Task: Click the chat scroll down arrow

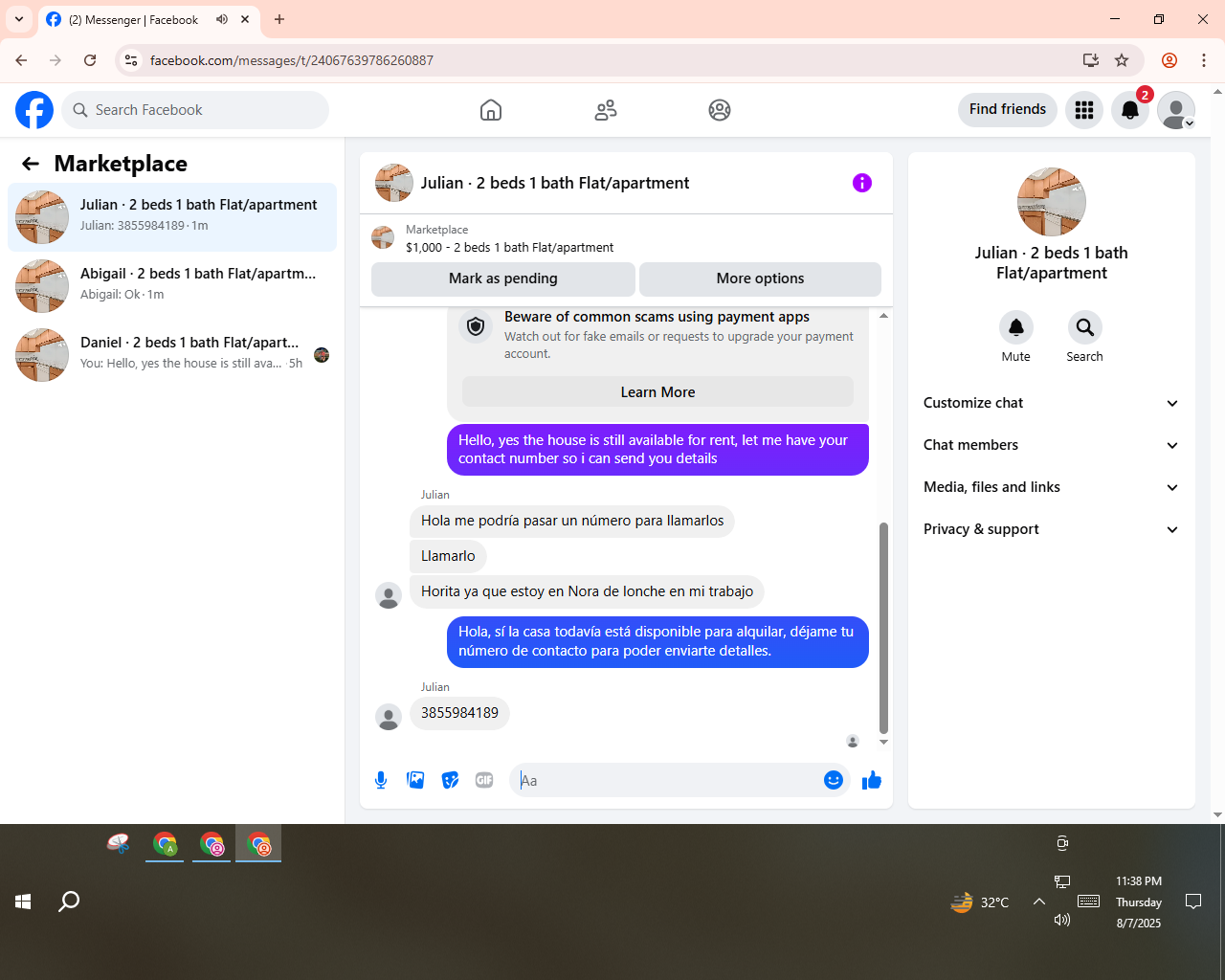Action: point(883,742)
